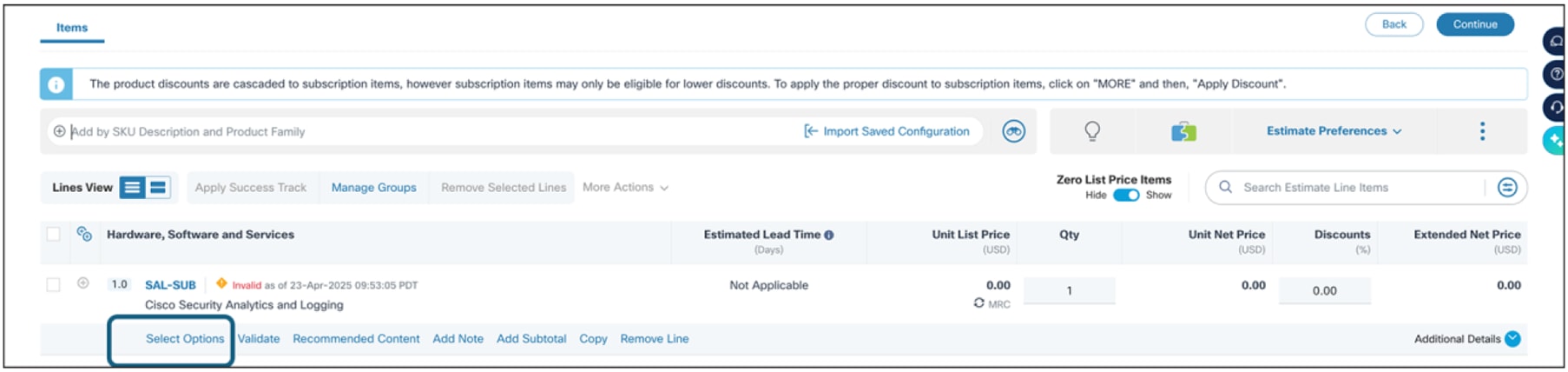Screen dimensions: 1568x372
Task: Click Manage Groups menu item
Action: 373,188
